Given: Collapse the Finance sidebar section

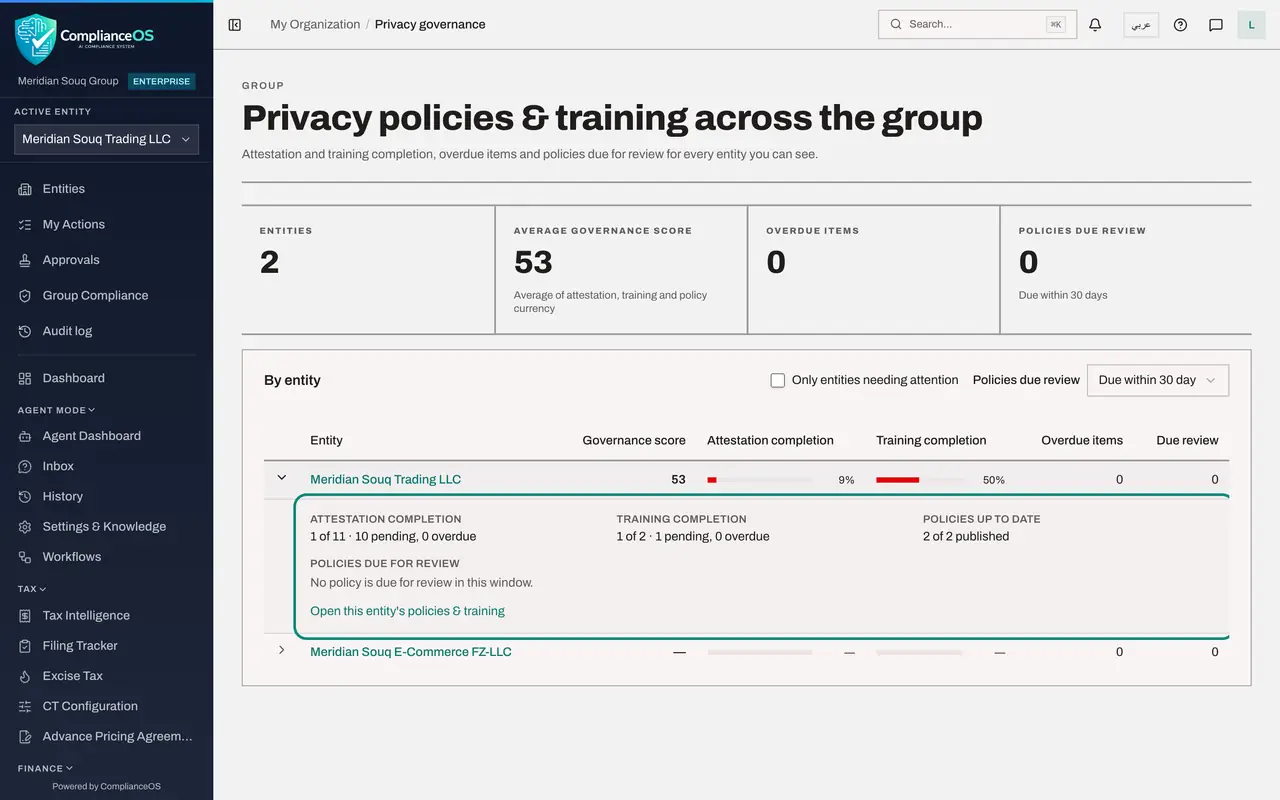Looking at the screenshot, I should [46, 768].
